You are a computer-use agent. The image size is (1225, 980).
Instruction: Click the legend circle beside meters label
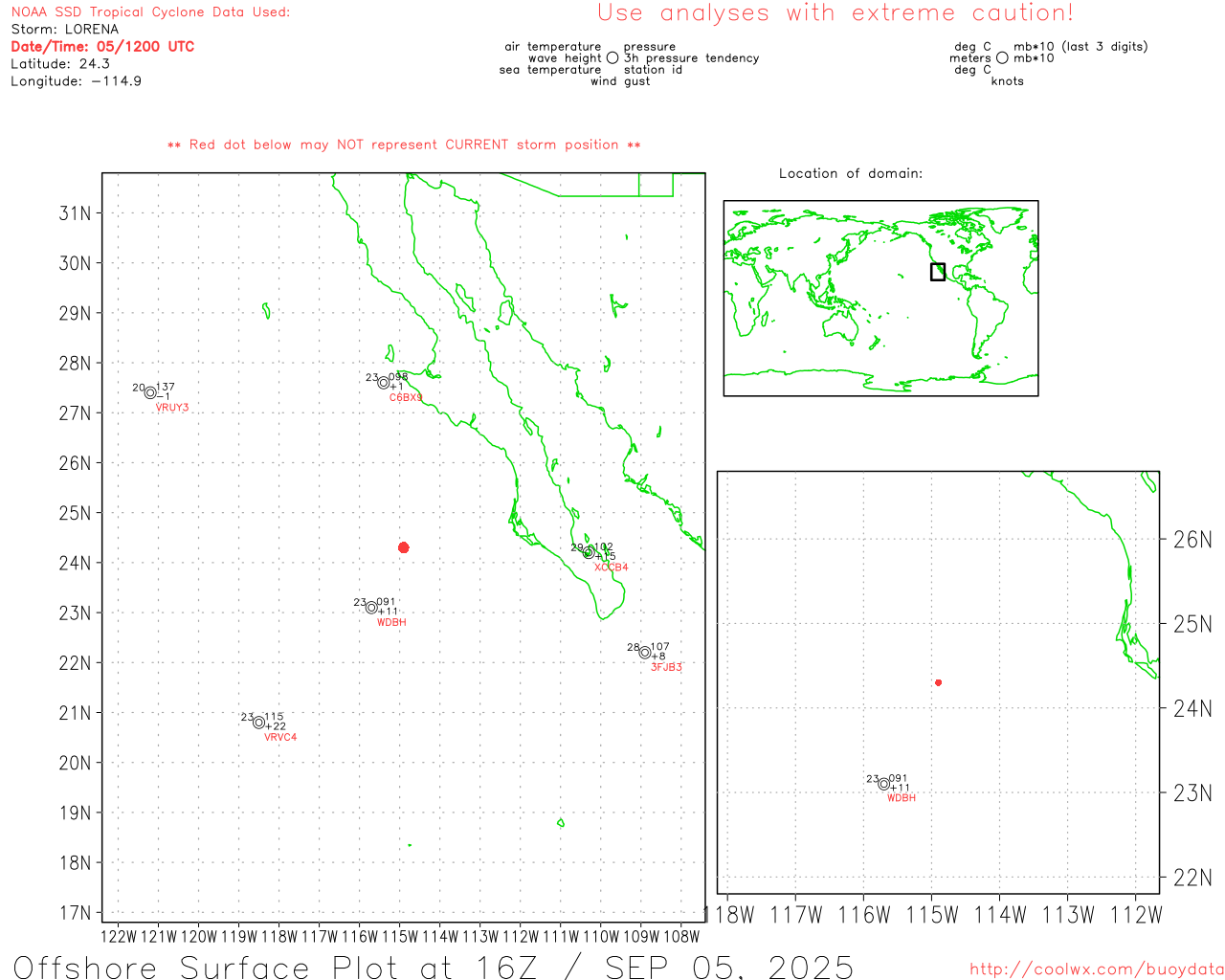(1002, 58)
